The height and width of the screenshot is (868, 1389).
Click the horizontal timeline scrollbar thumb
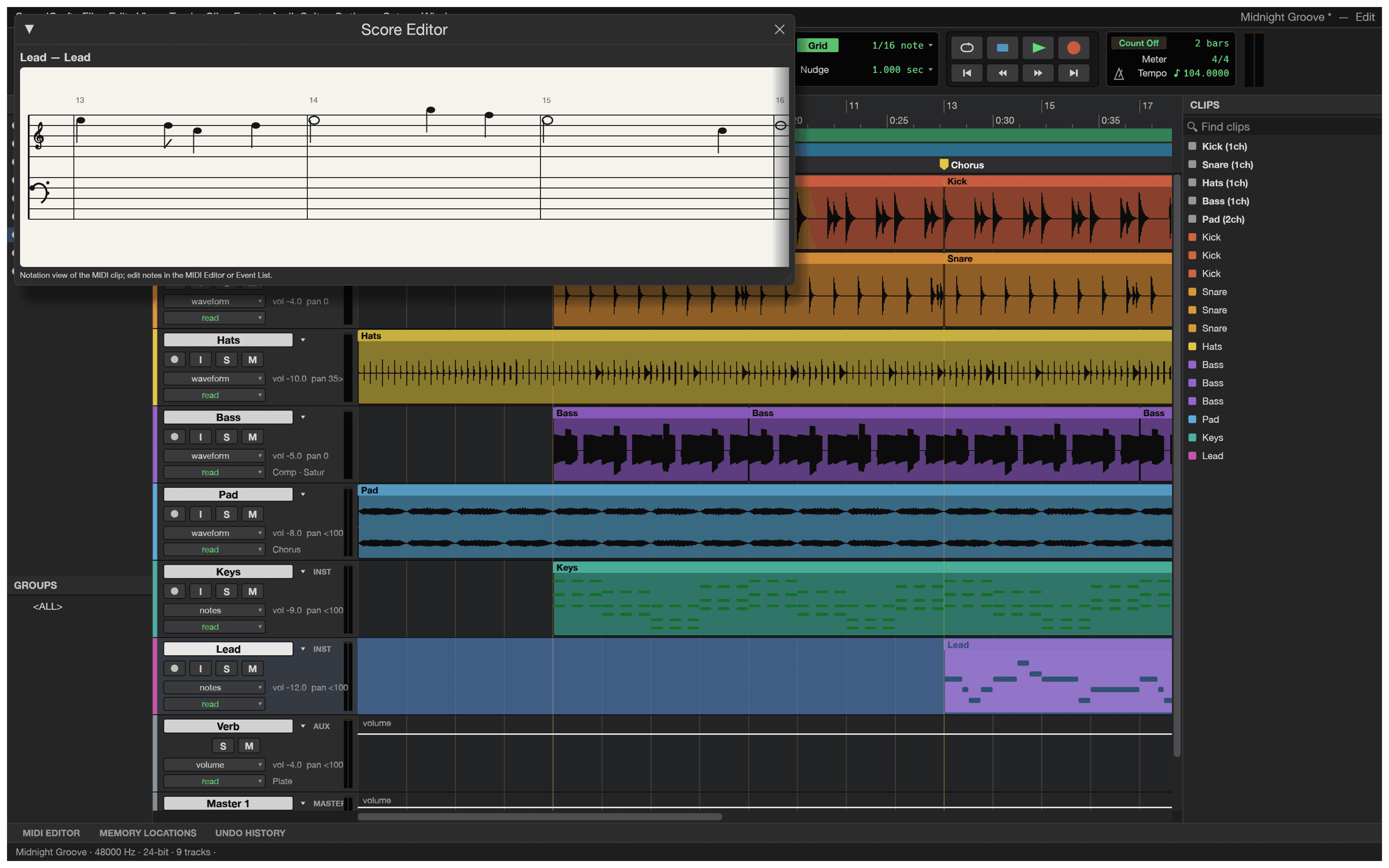point(539,816)
